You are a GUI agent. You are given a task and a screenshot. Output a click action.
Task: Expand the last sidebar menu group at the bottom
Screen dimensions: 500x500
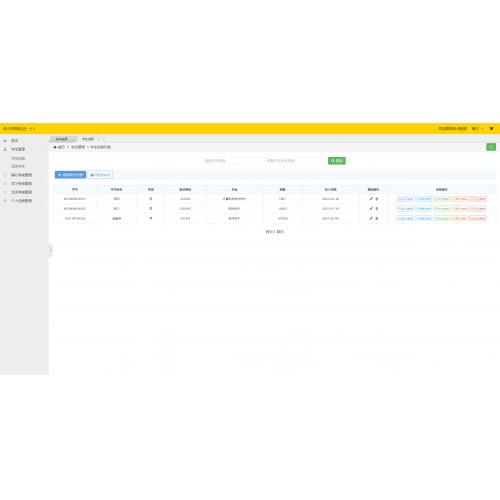[x=23, y=201]
